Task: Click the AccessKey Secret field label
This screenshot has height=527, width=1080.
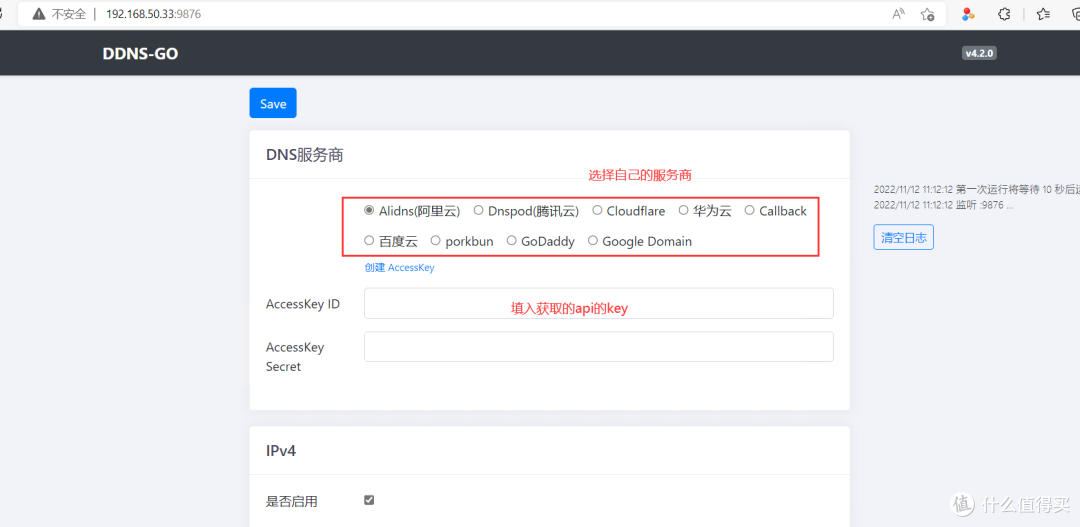Action: [295, 357]
